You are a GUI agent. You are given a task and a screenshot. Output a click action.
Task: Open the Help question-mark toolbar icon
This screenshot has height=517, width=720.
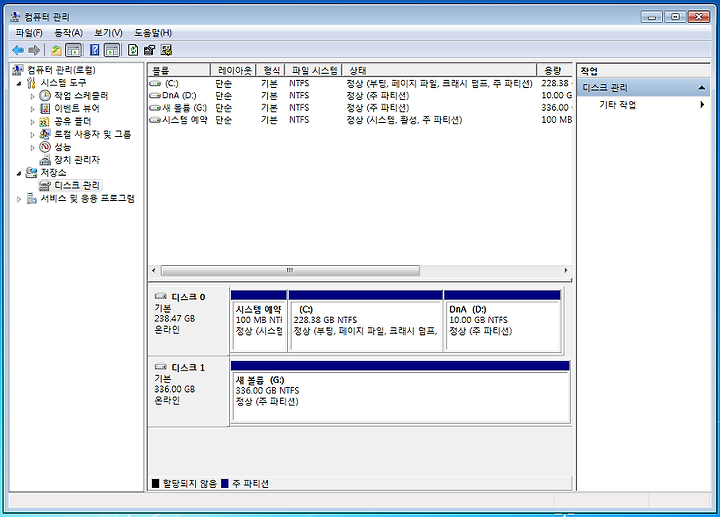click(95, 50)
